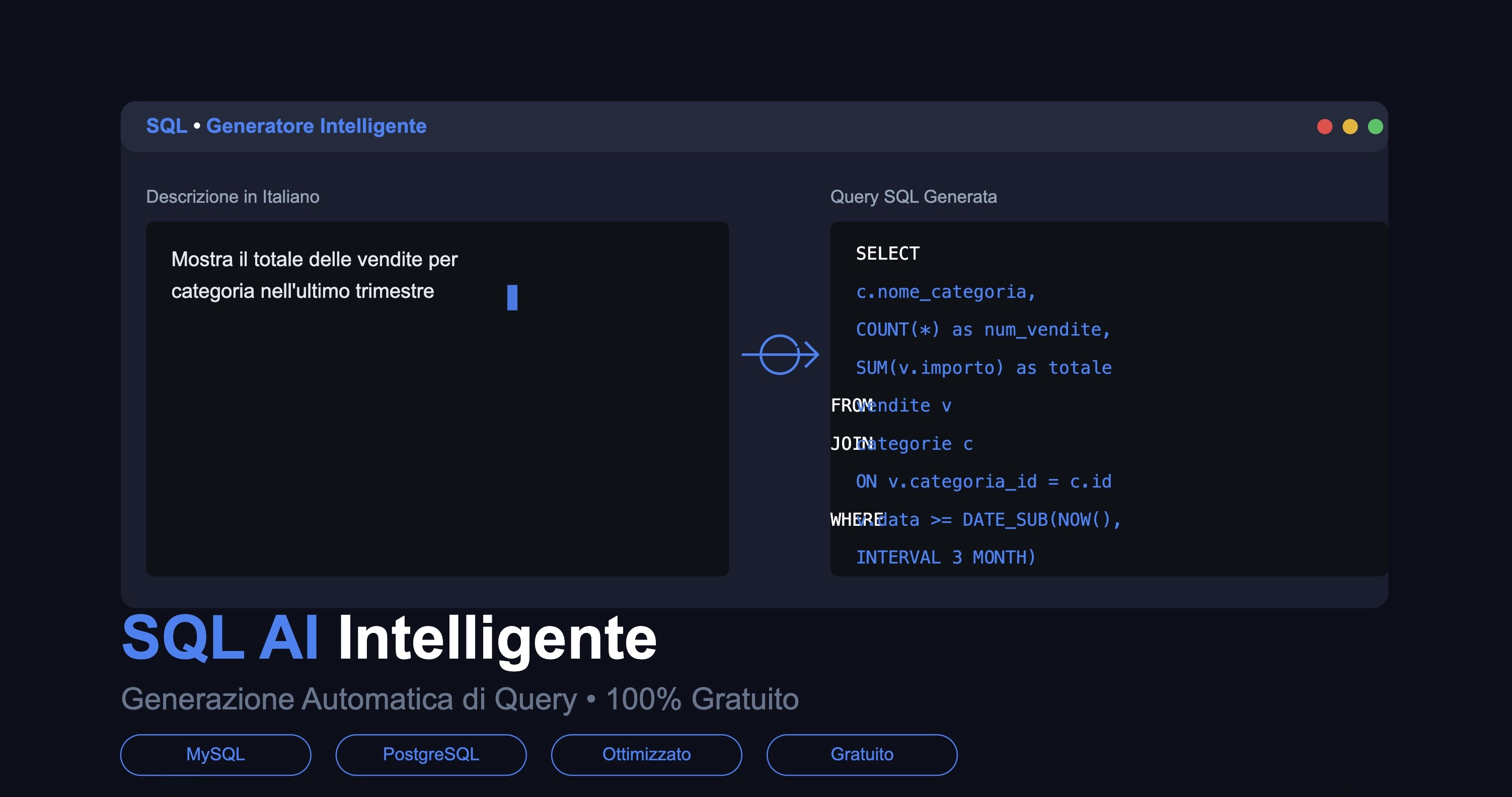Viewport: 1512px width, 797px height.
Task: Focus the Italian description input box
Action: pos(437,399)
